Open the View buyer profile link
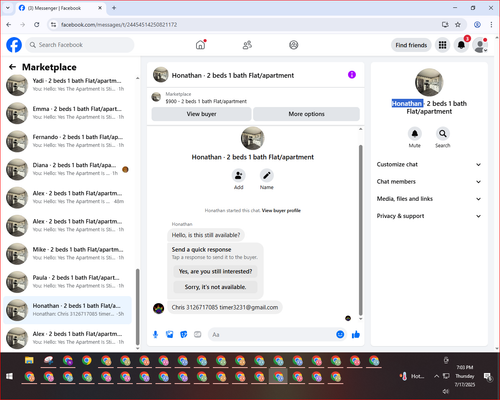 coord(281,210)
